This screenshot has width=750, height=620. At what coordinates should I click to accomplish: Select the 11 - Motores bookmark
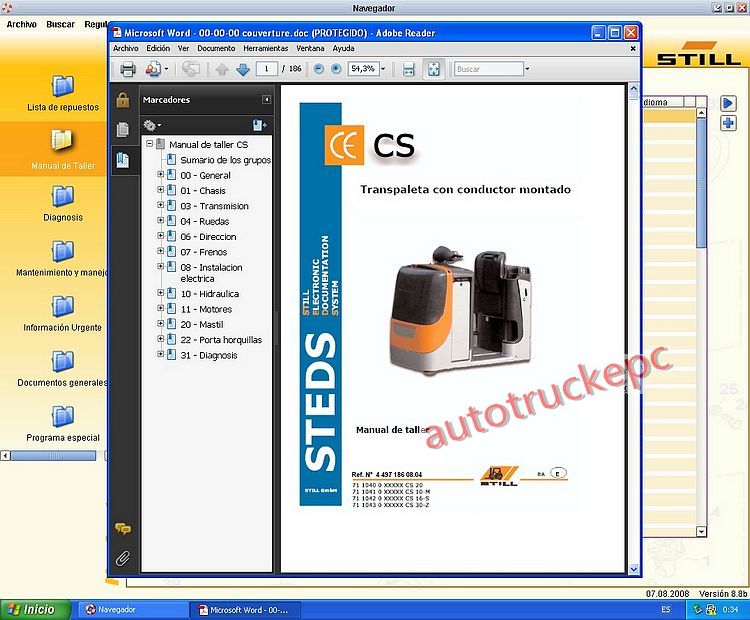(x=206, y=309)
